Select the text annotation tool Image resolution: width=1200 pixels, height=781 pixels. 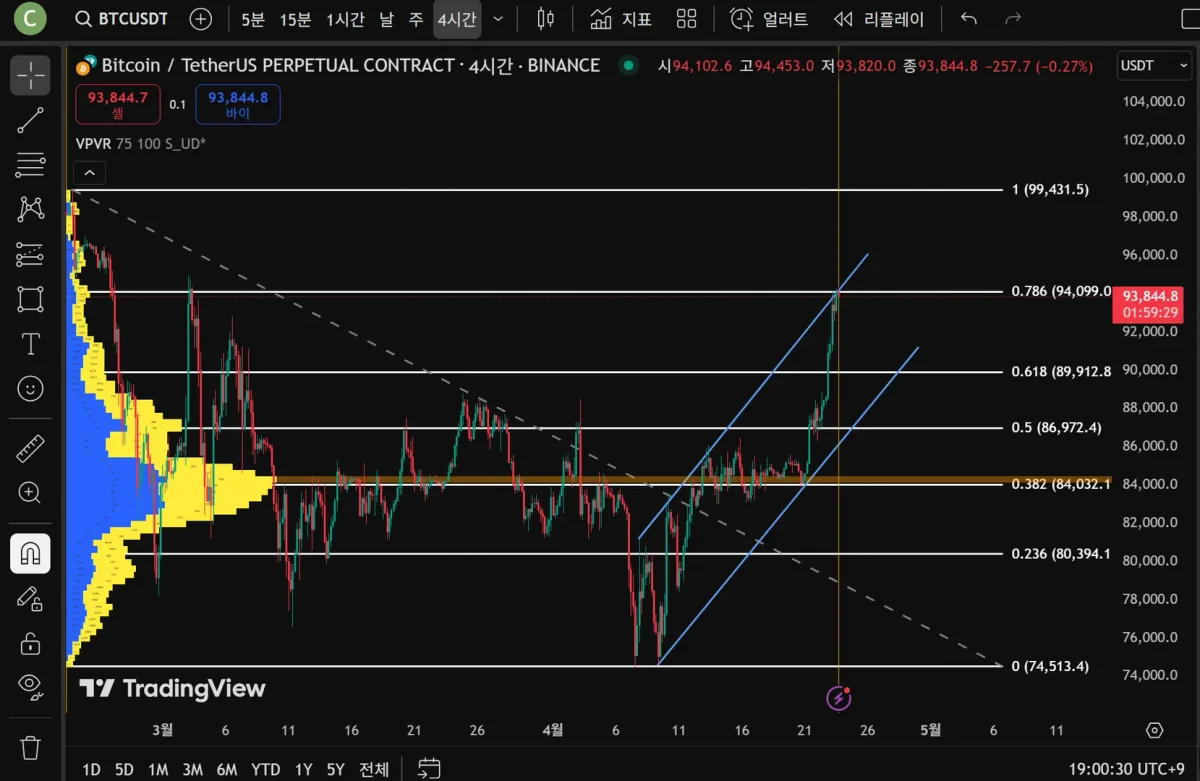tap(30, 344)
